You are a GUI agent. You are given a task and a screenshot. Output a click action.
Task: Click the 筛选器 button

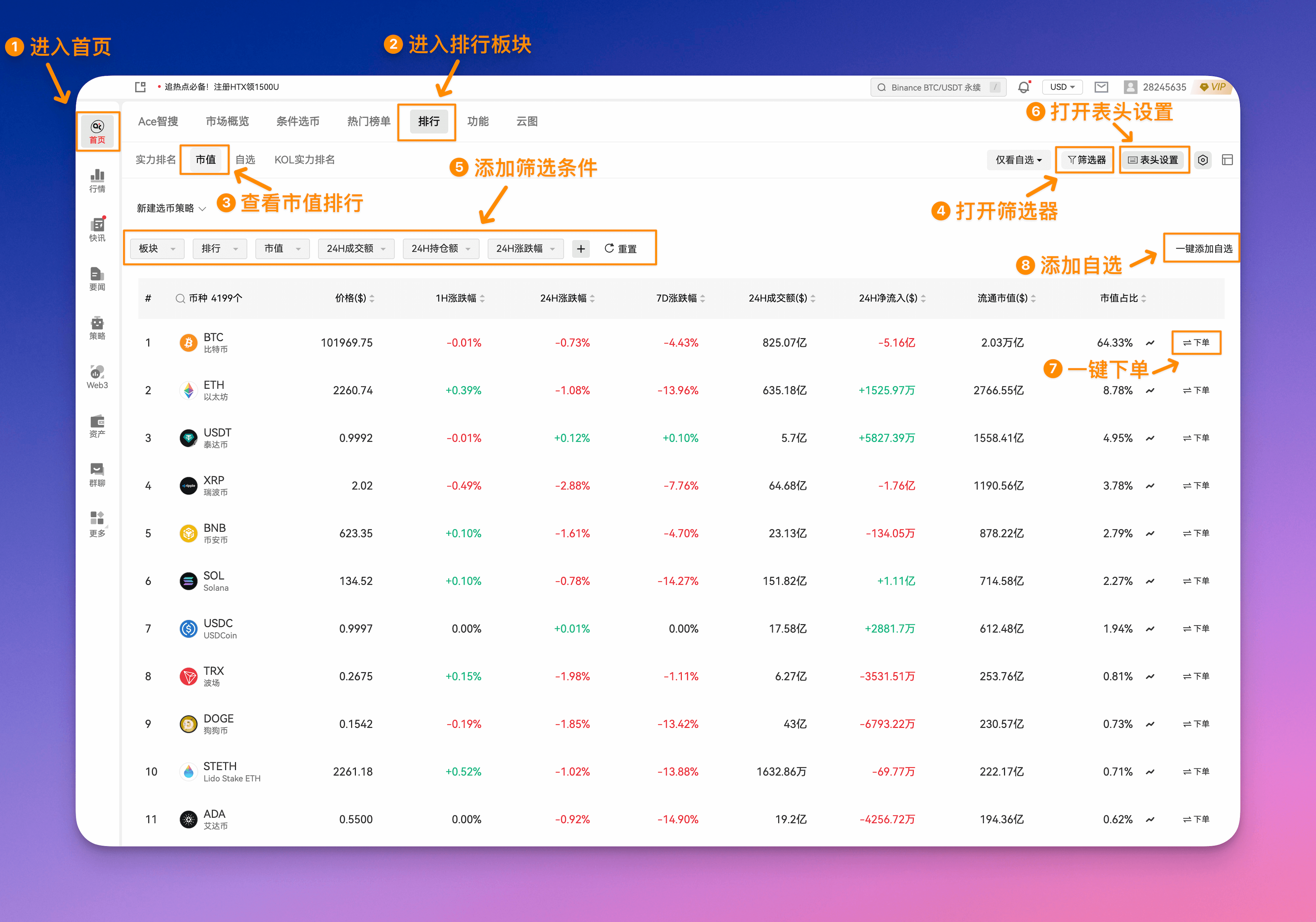pos(1087,160)
